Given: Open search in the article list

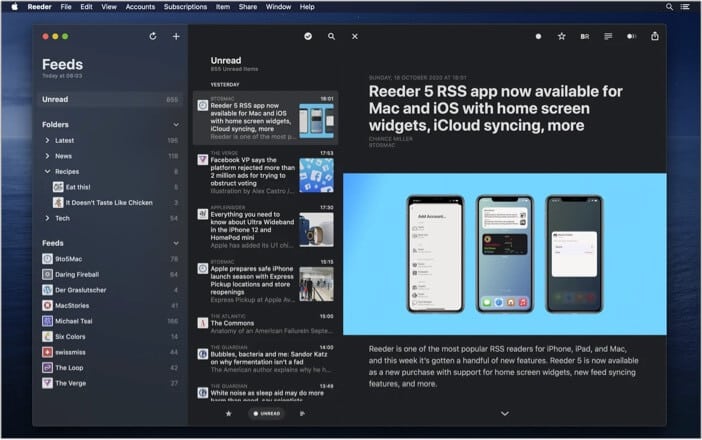Looking at the screenshot, I should tap(331, 37).
